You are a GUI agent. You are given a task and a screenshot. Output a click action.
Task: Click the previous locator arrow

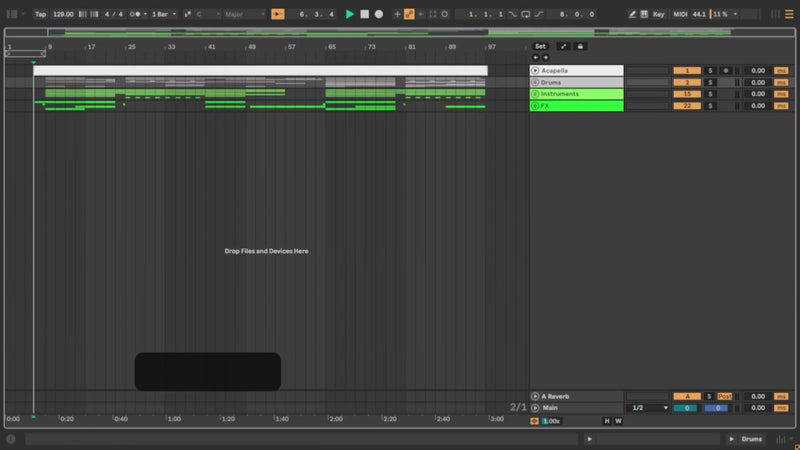[535, 57]
